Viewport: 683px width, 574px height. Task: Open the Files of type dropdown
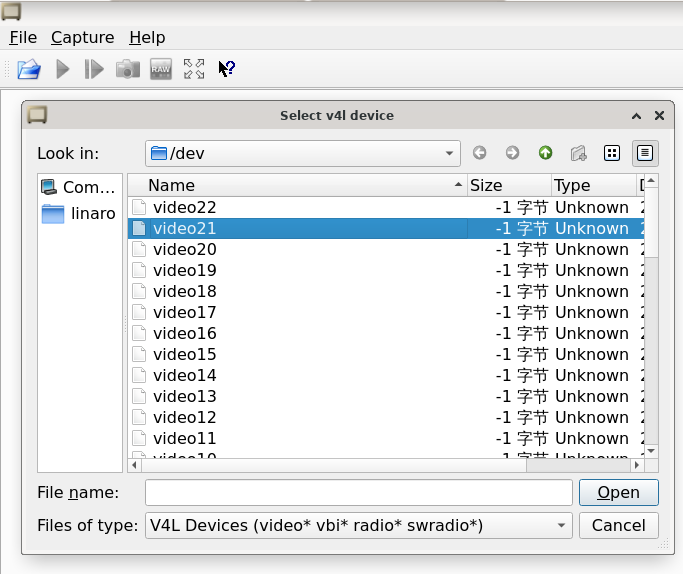click(561, 525)
